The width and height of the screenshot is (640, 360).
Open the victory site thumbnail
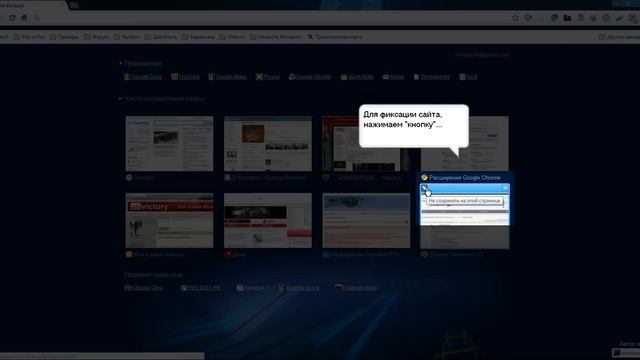pyautogui.click(x=169, y=220)
